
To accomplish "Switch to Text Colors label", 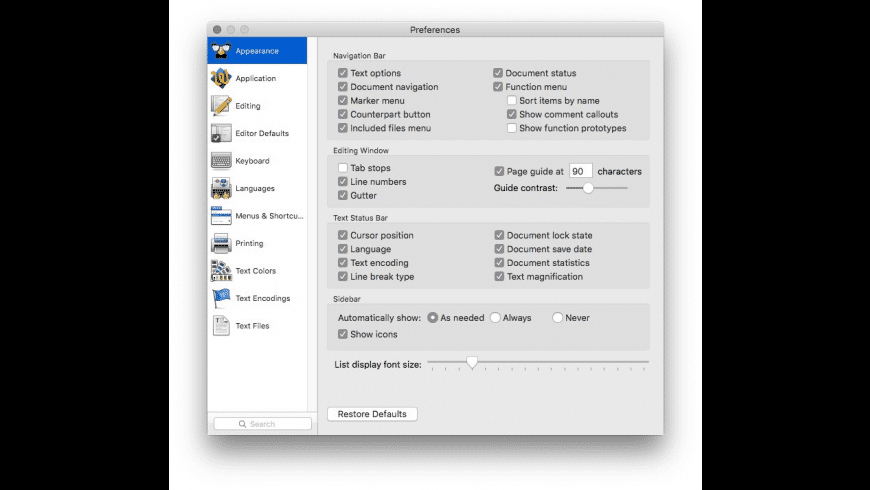I will 255,271.
